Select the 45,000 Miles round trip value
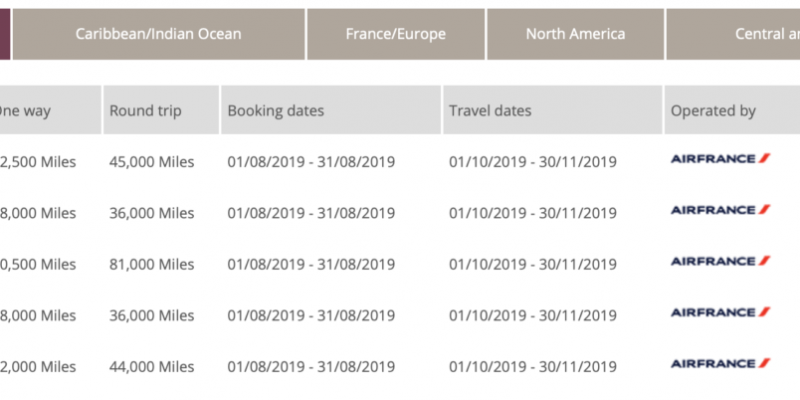 [152, 162]
